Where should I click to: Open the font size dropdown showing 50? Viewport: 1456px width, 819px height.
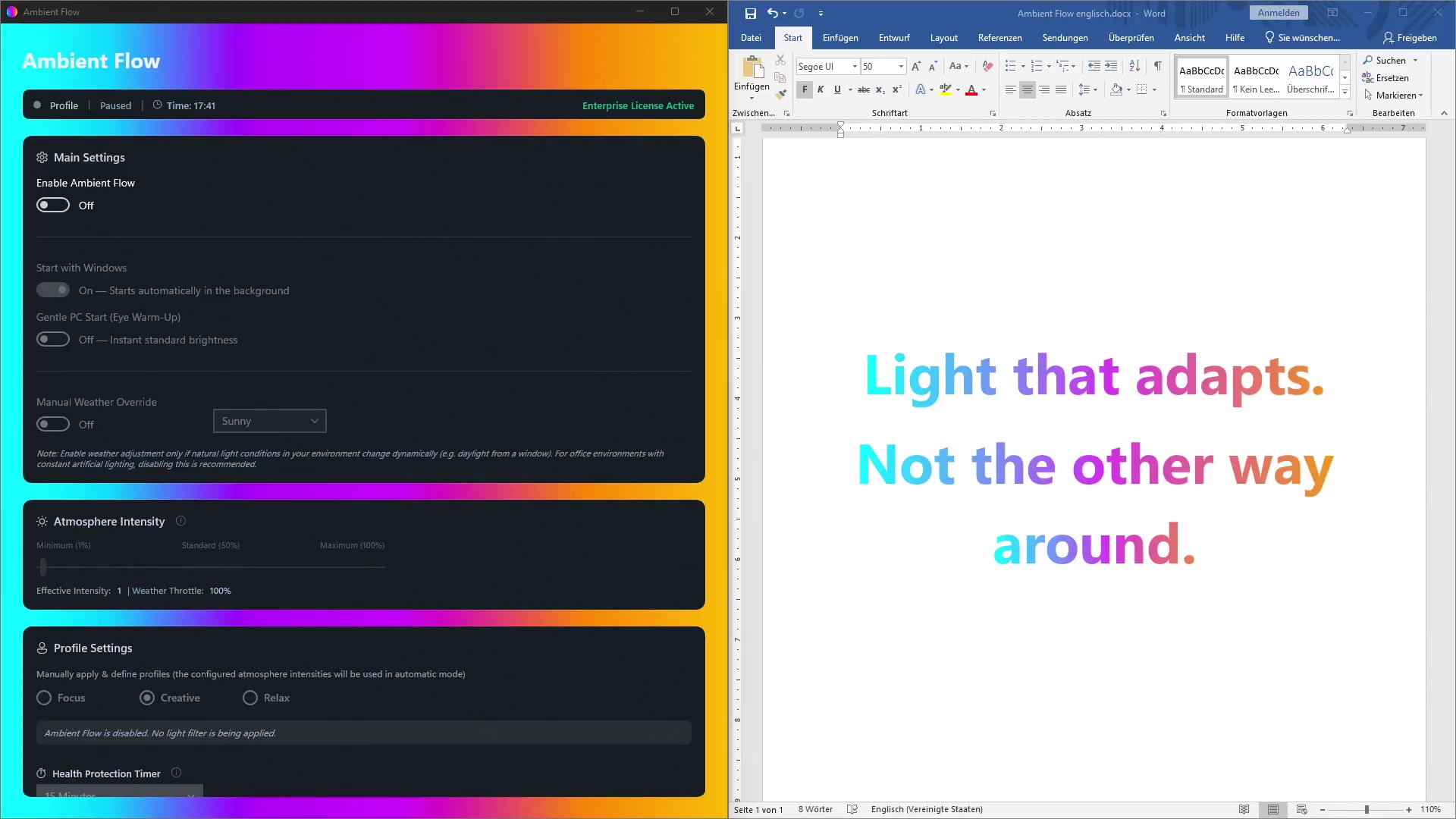click(901, 66)
